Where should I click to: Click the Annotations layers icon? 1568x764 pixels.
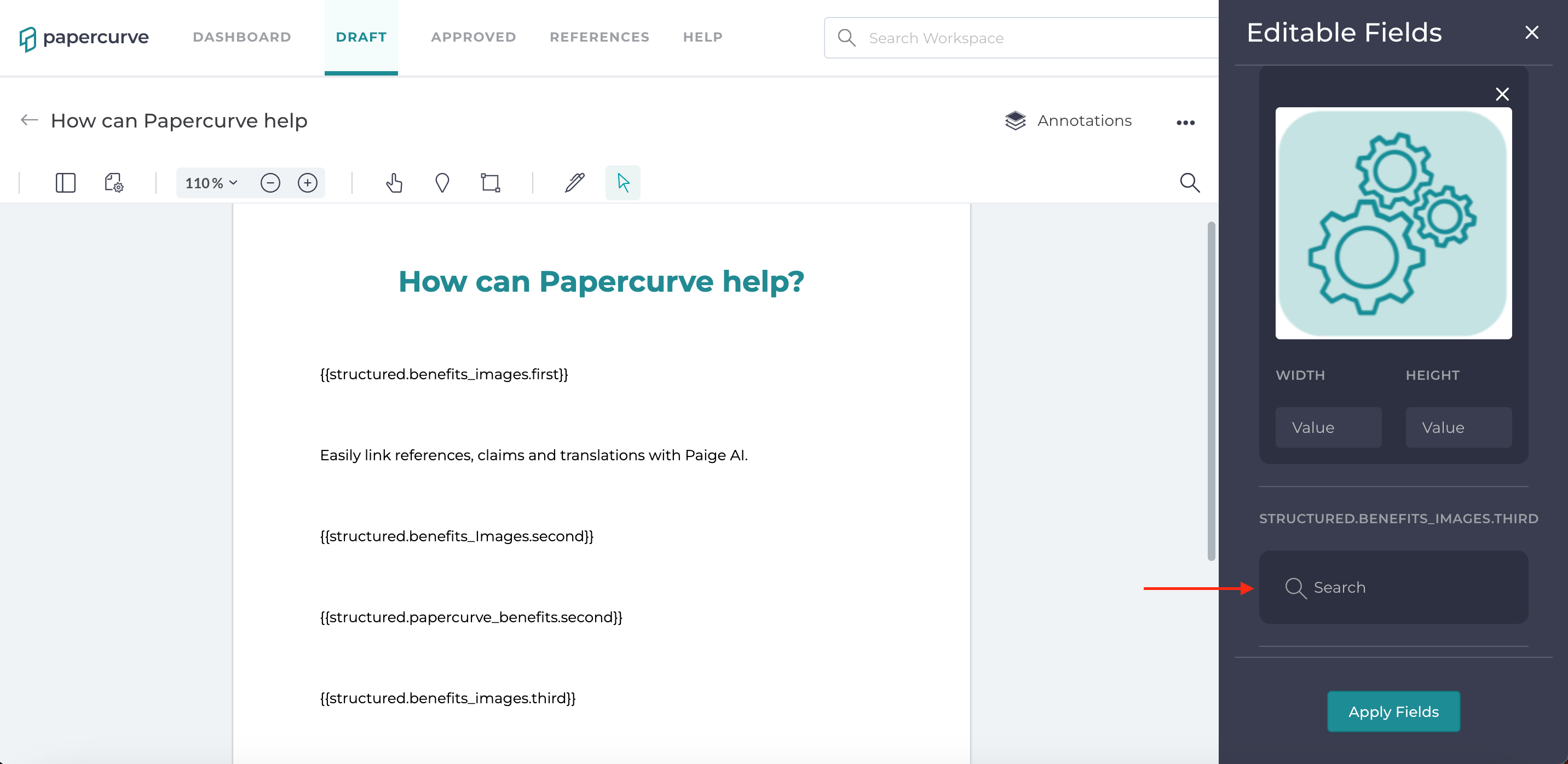pyautogui.click(x=1015, y=120)
